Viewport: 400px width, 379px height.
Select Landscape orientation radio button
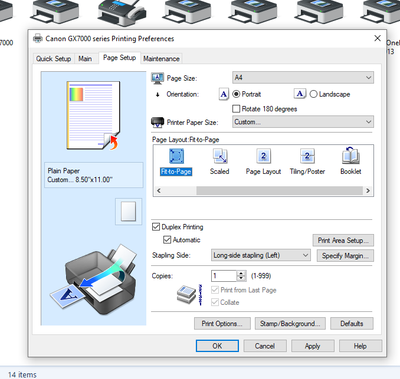click(313, 94)
